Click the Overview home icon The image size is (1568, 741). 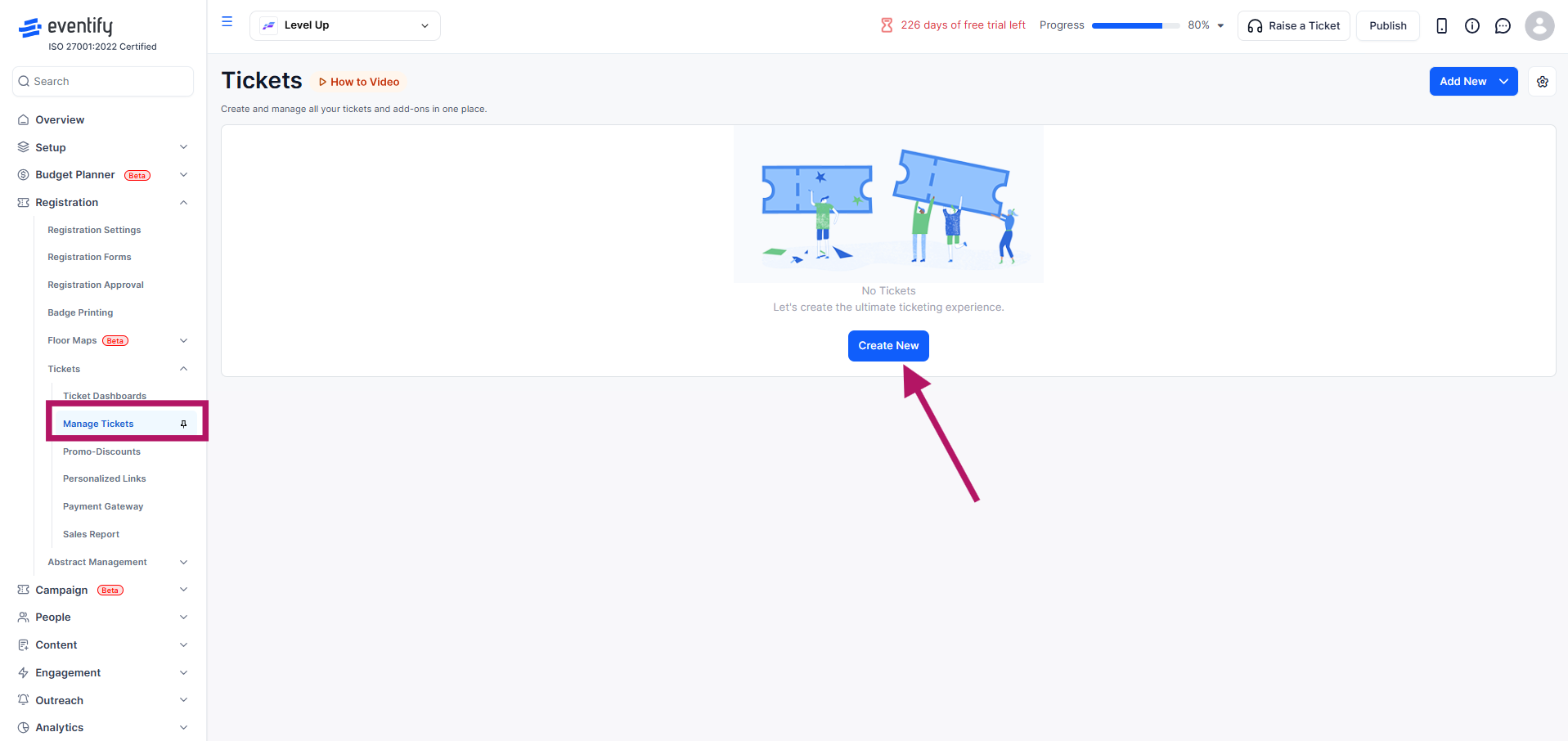click(24, 119)
